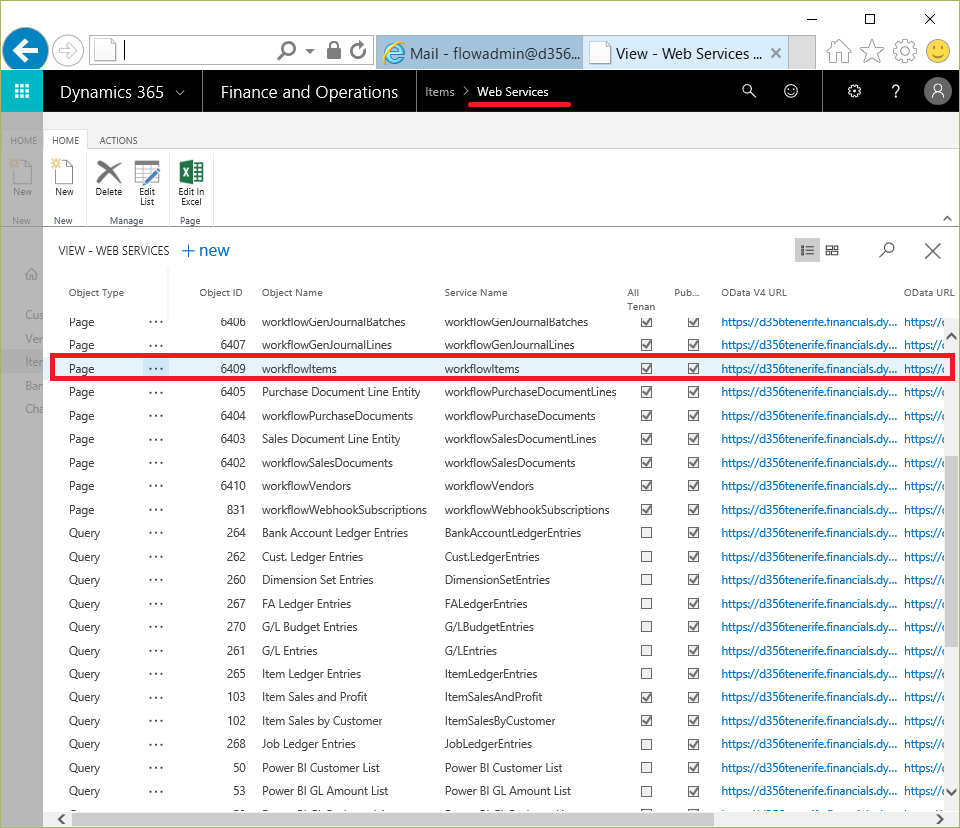Image resolution: width=960 pixels, height=828 pixels.
Task: Toggle Published checkbox for workflowVendors
Action: pos(693,486)
